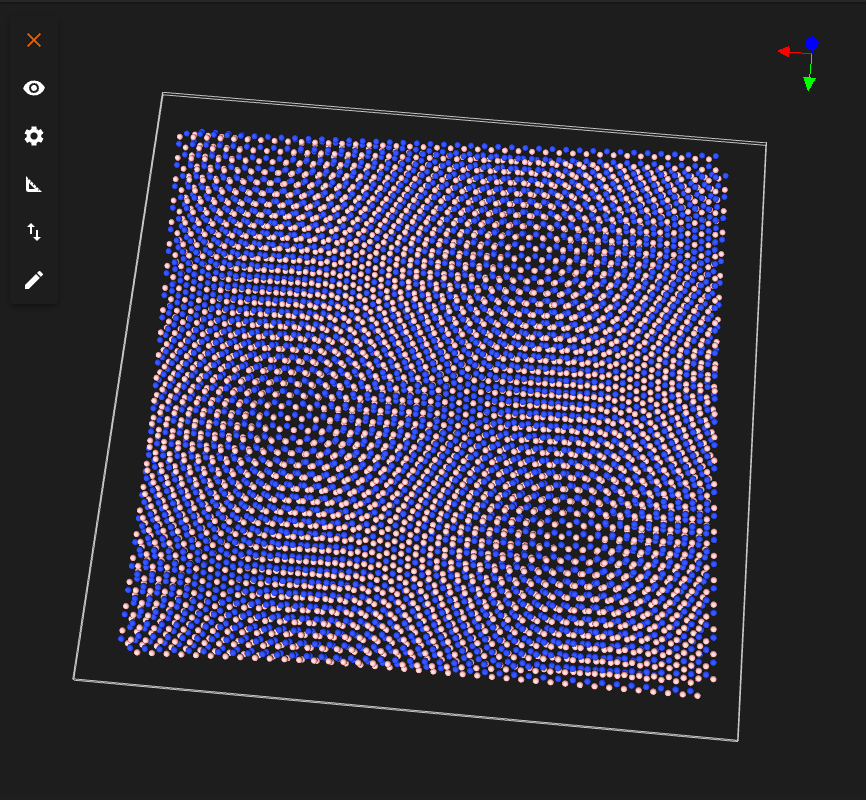The height and width of the screenshot is (800, 866).
Task: Click the red X-axis arrow on the gizmo
Action: (784, 50)
